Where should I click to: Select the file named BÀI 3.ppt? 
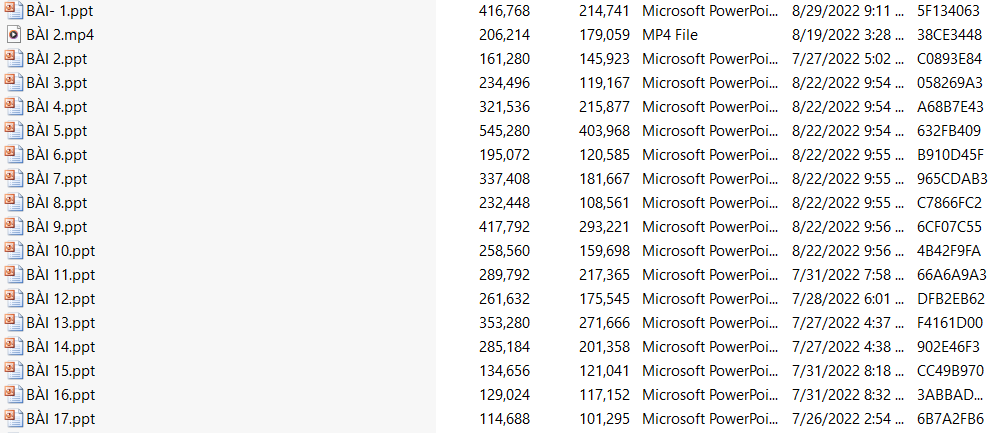[x=57, y=82]
